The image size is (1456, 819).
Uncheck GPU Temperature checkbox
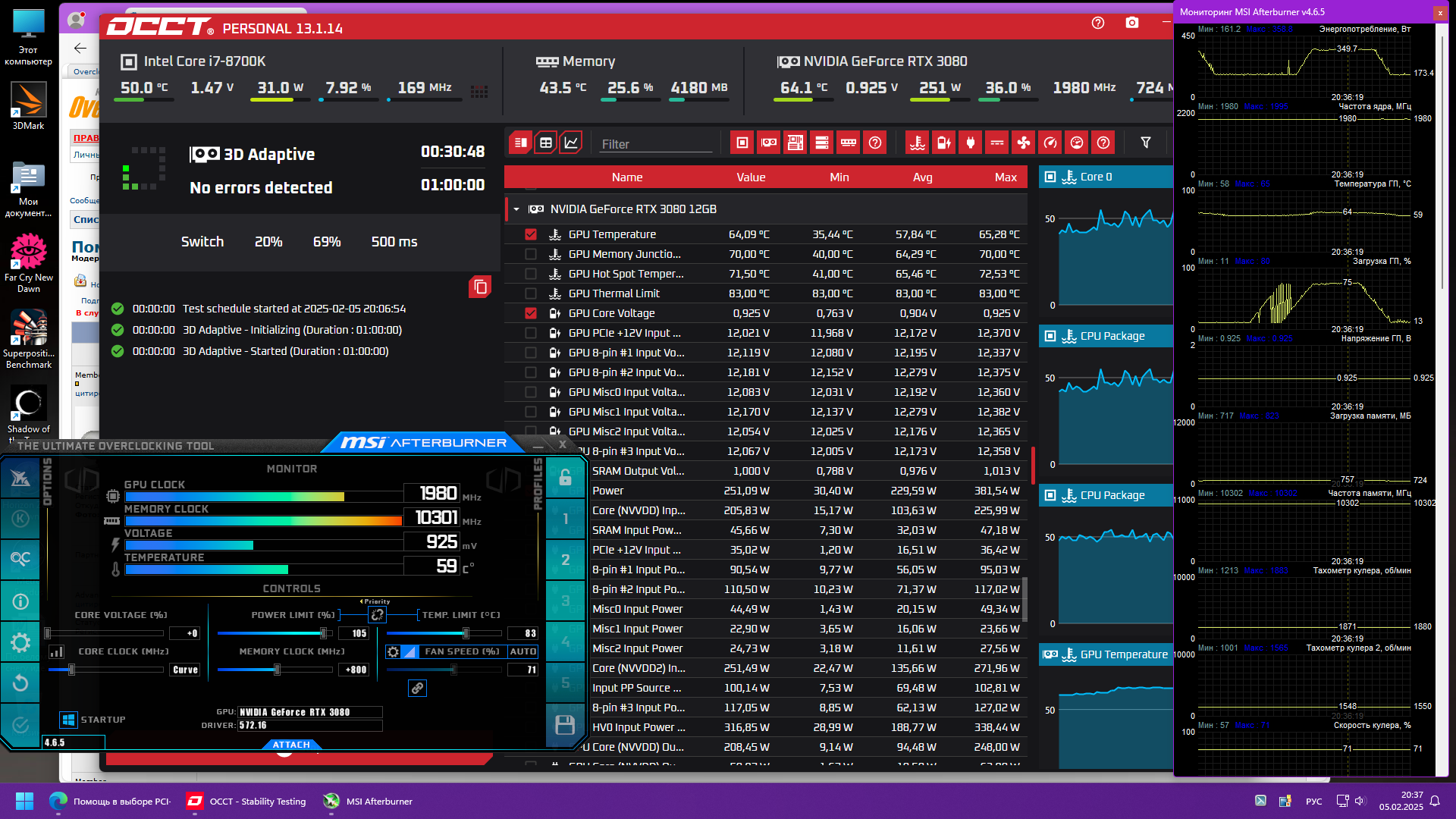pyautogui.click(x=531, y=234)
